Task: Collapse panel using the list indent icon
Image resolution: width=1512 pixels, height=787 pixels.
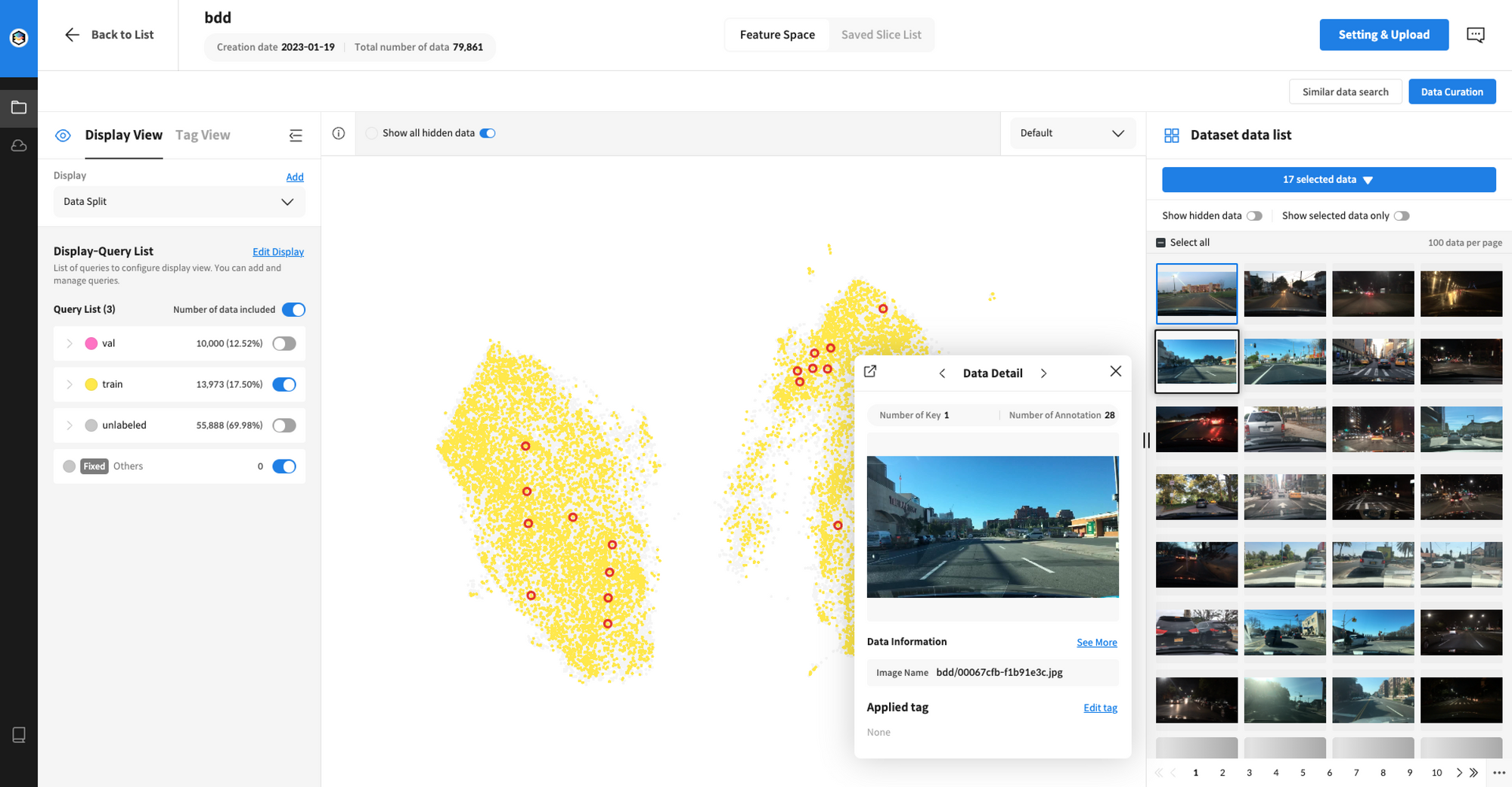Action: pos(296,135)
